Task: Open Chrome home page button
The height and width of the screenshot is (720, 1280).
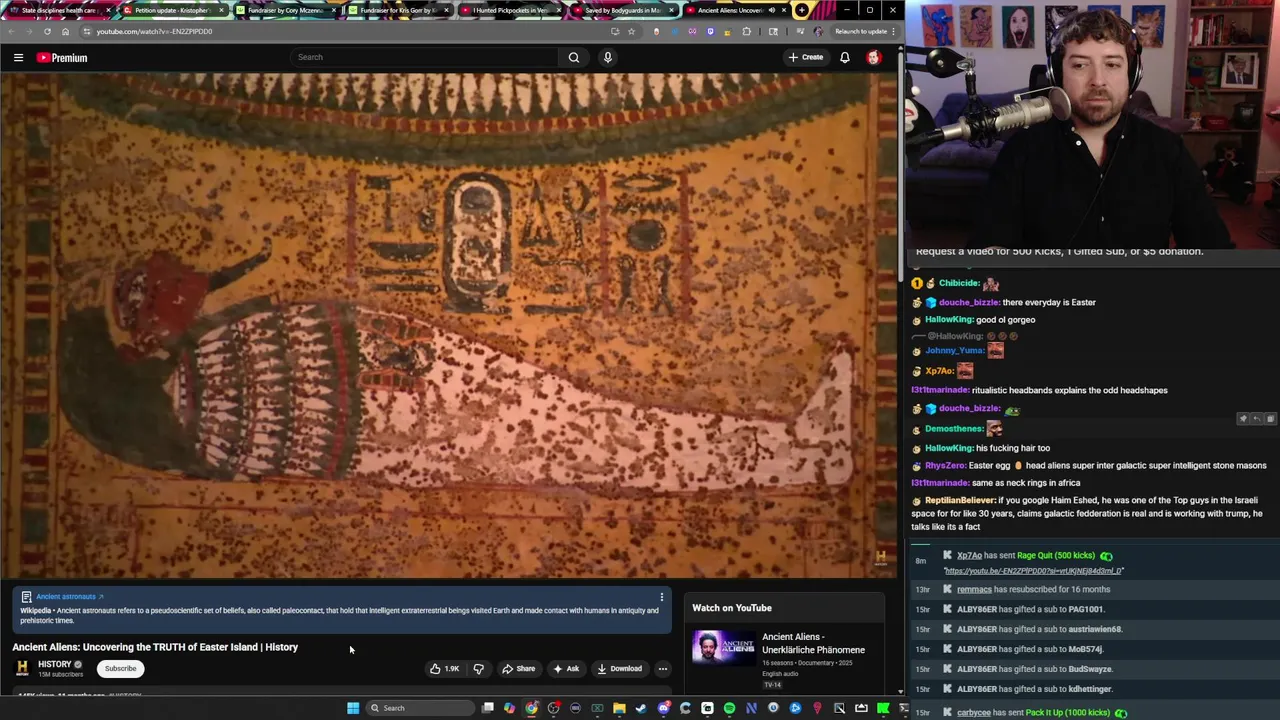Action: click(x=65, y=31)
